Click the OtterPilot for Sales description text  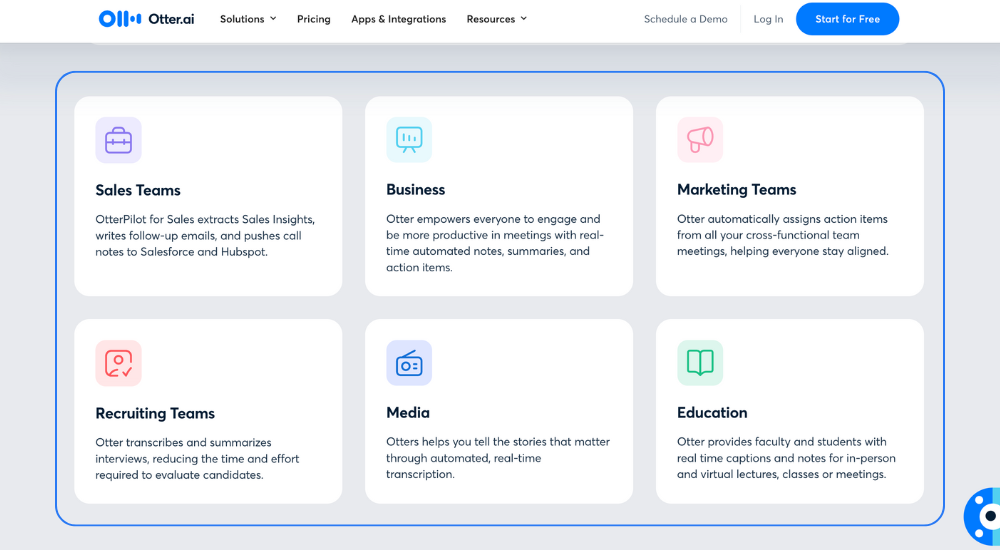(x=205, y=235)
